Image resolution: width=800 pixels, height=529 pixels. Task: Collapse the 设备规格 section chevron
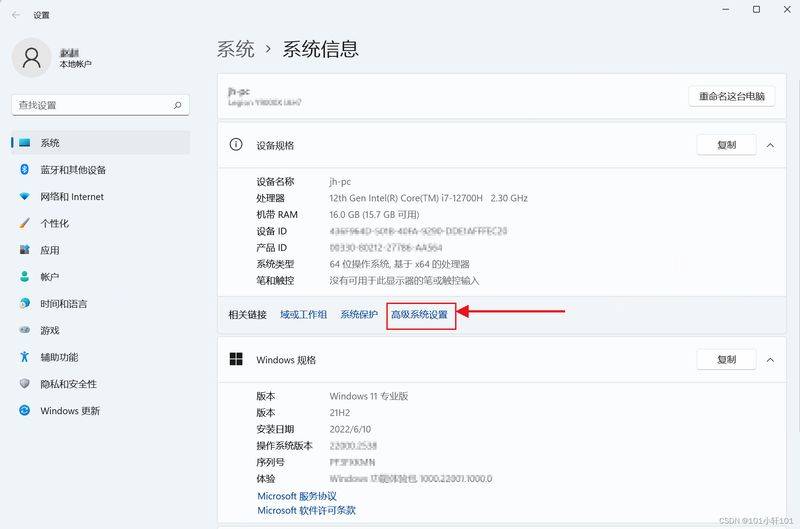pyautogui.click(x=770, y=145)
